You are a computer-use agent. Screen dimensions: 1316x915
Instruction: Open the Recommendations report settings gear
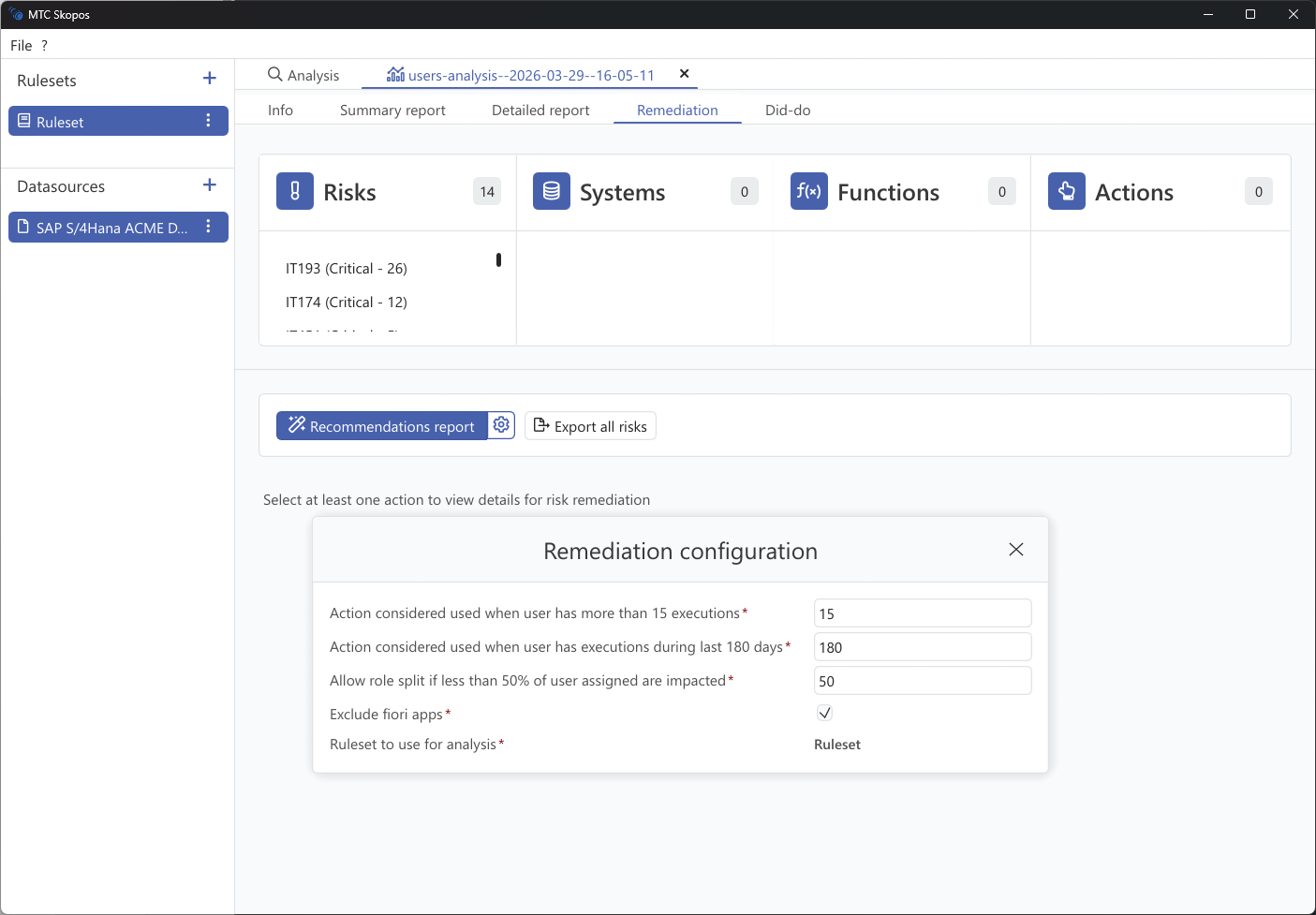tap(501, 424)
